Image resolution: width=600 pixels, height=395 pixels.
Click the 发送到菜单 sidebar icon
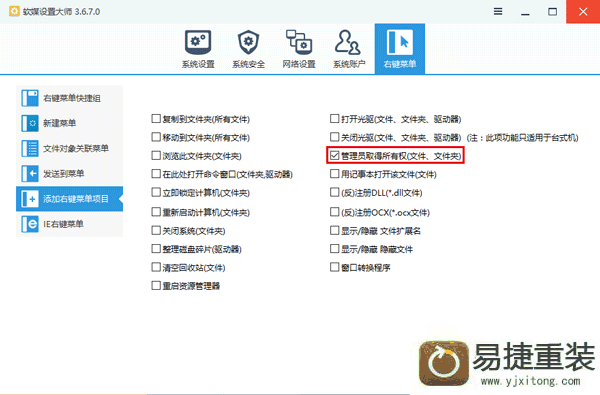click(30, 174)
